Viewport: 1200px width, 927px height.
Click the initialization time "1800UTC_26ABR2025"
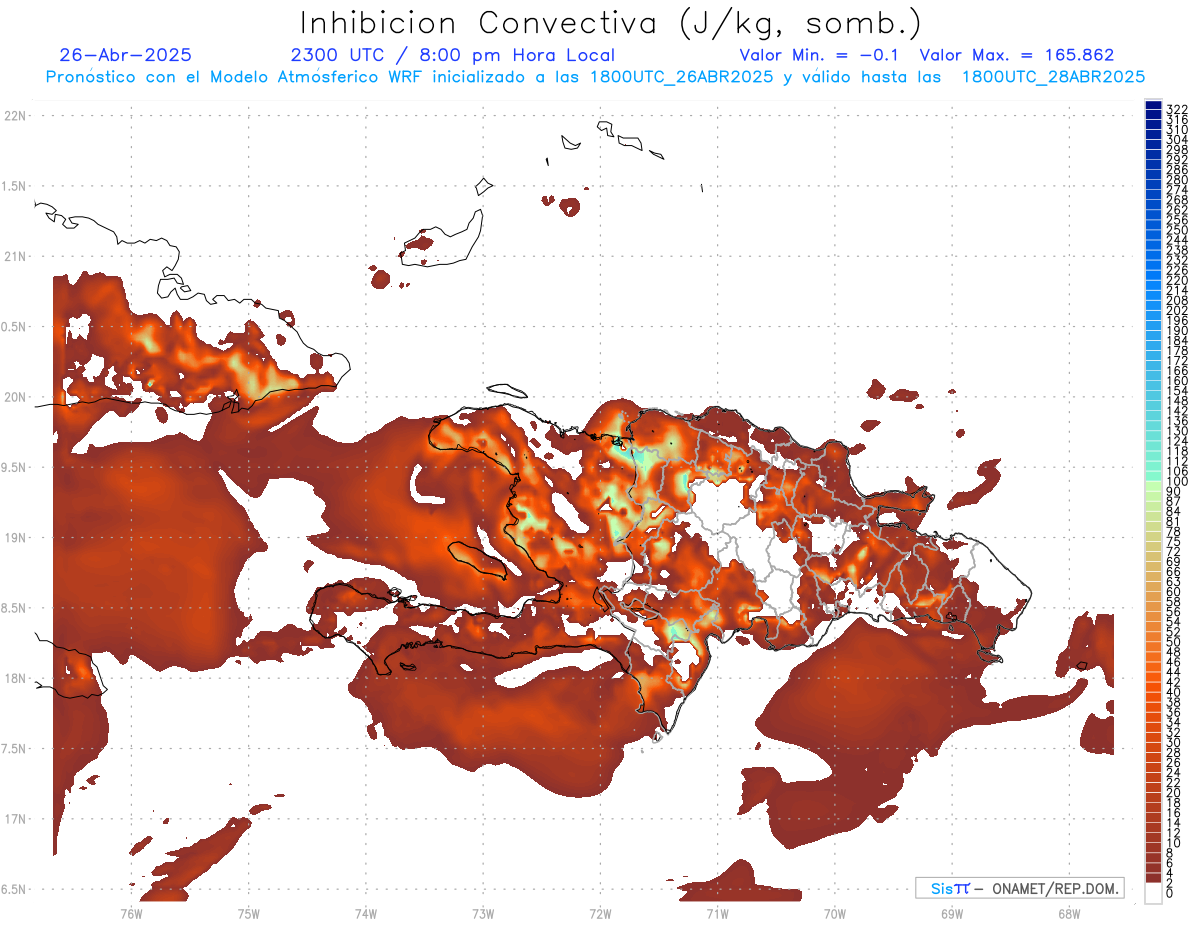click(x=684, y=76)
